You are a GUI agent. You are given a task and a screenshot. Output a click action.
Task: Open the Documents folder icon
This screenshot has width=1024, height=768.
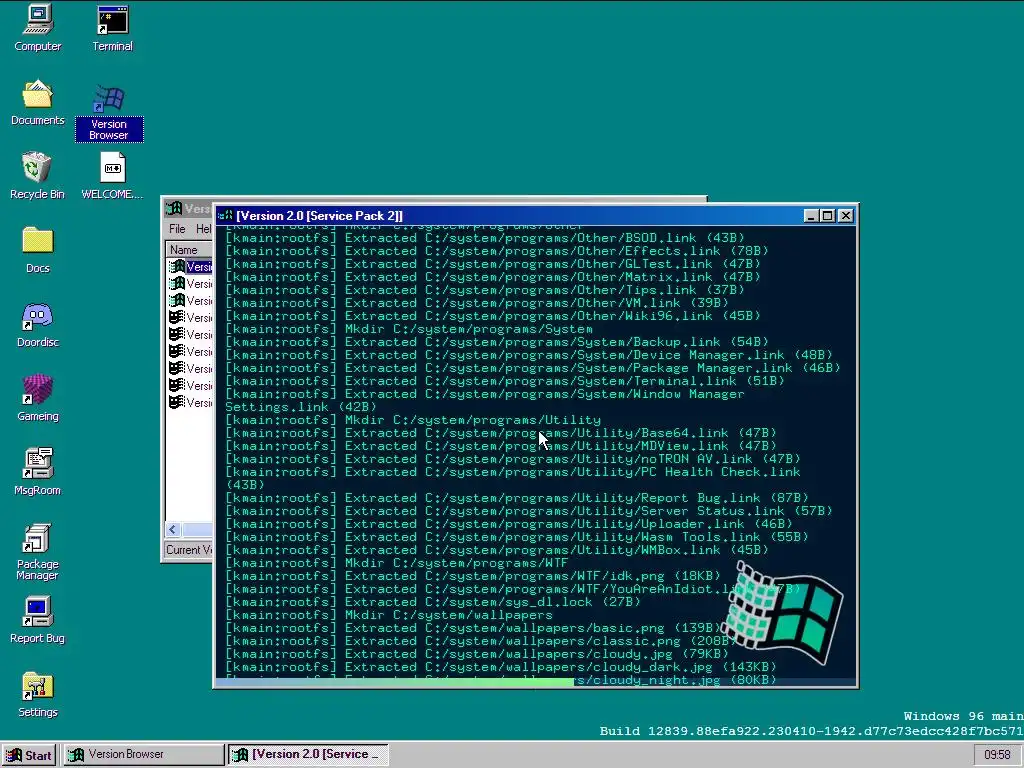[x=37, y=102]
